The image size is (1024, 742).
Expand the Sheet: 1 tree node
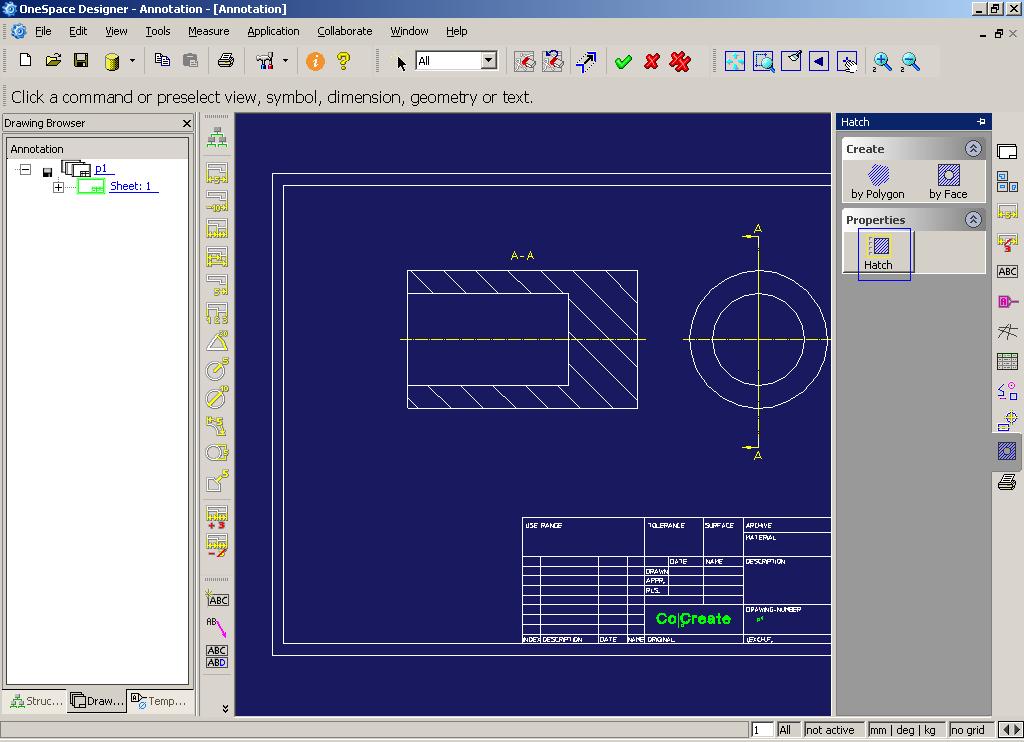pyautogui.click(x=58, y=187)
